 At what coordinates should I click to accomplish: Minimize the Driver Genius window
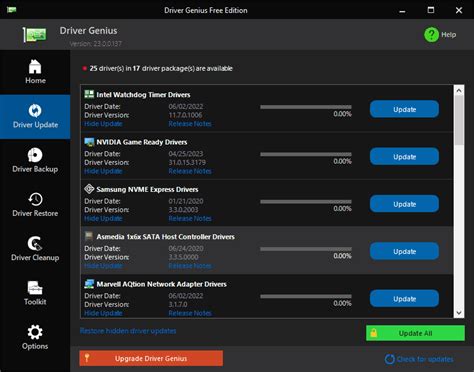tap(402, 10)
